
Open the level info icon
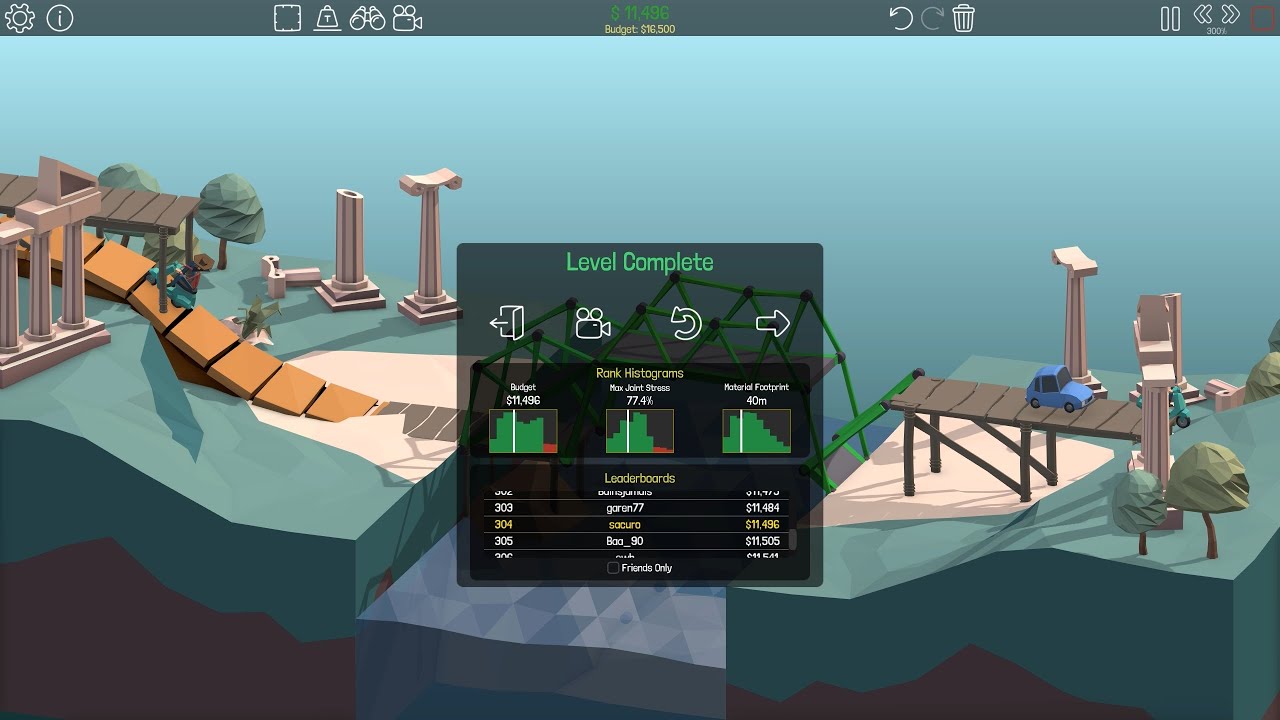tap(60, 18)
